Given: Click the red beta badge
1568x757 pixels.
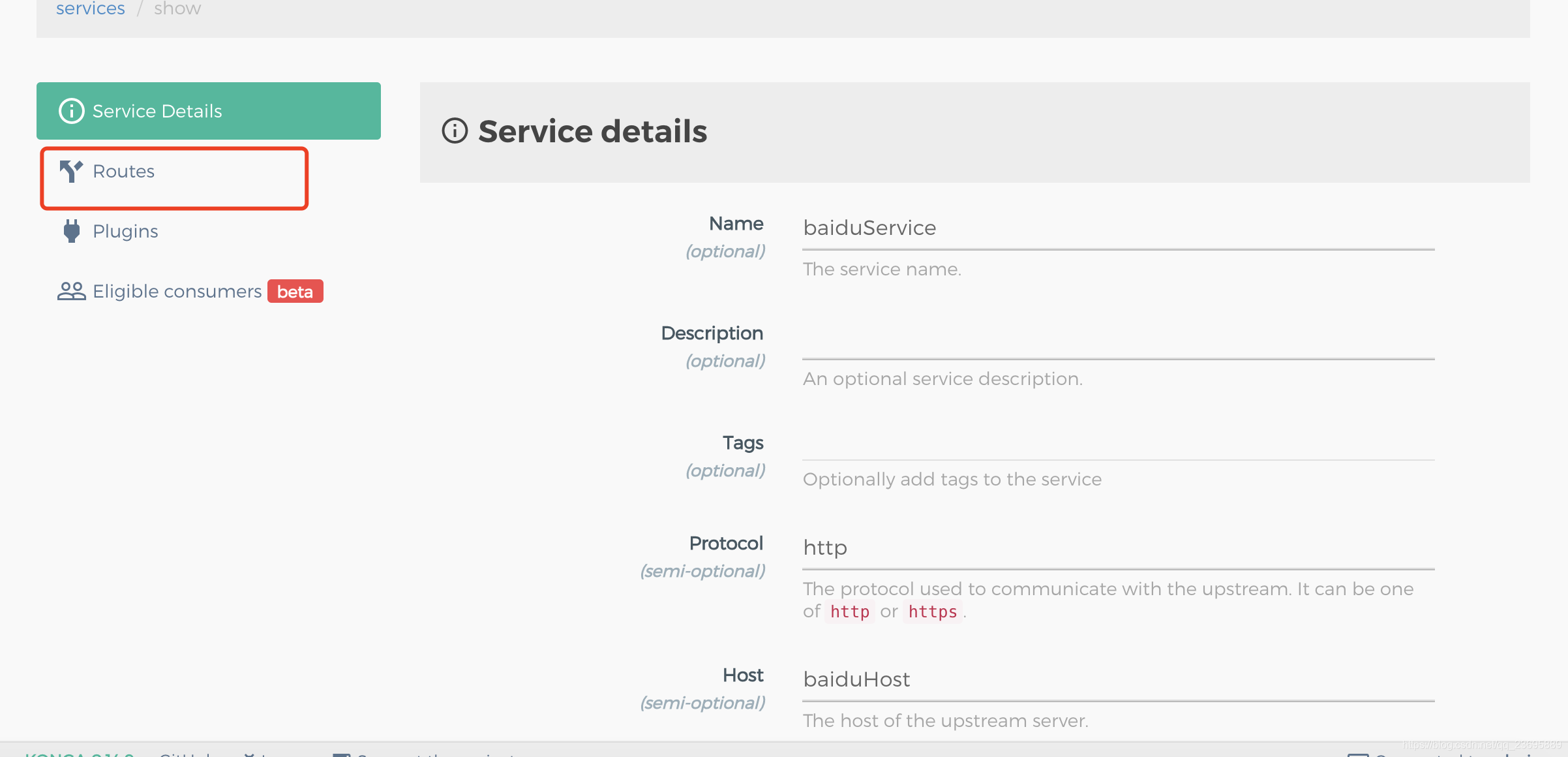Looking at the screenshot, I should pos(295,292).
